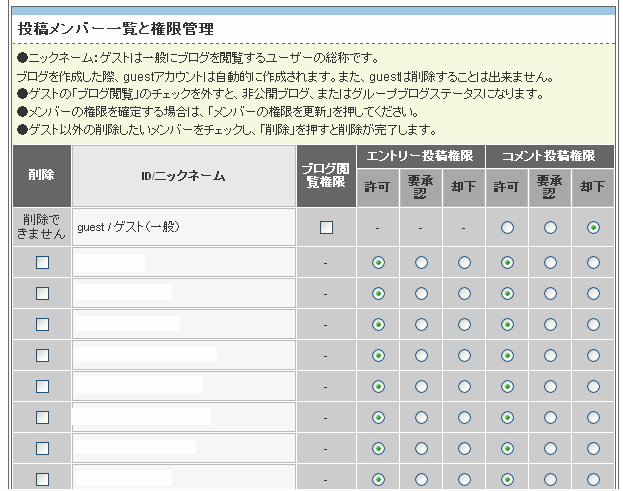
Task: Click the コメント投稿権限 column header
Action: click(549, 156)
